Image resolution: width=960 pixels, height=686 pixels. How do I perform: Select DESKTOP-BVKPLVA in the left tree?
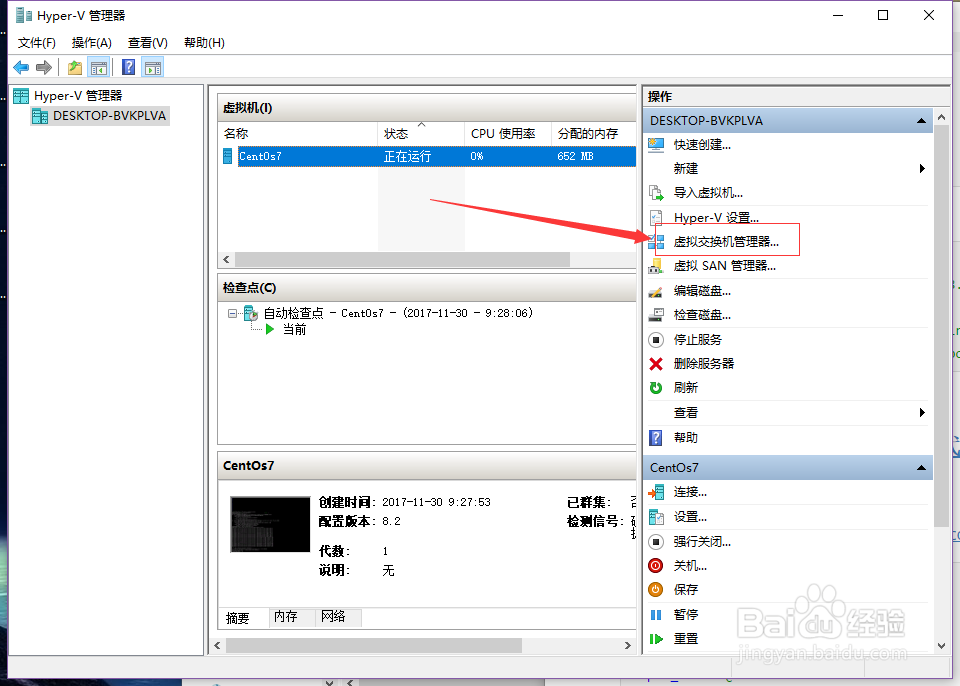[x=109, y=116]
